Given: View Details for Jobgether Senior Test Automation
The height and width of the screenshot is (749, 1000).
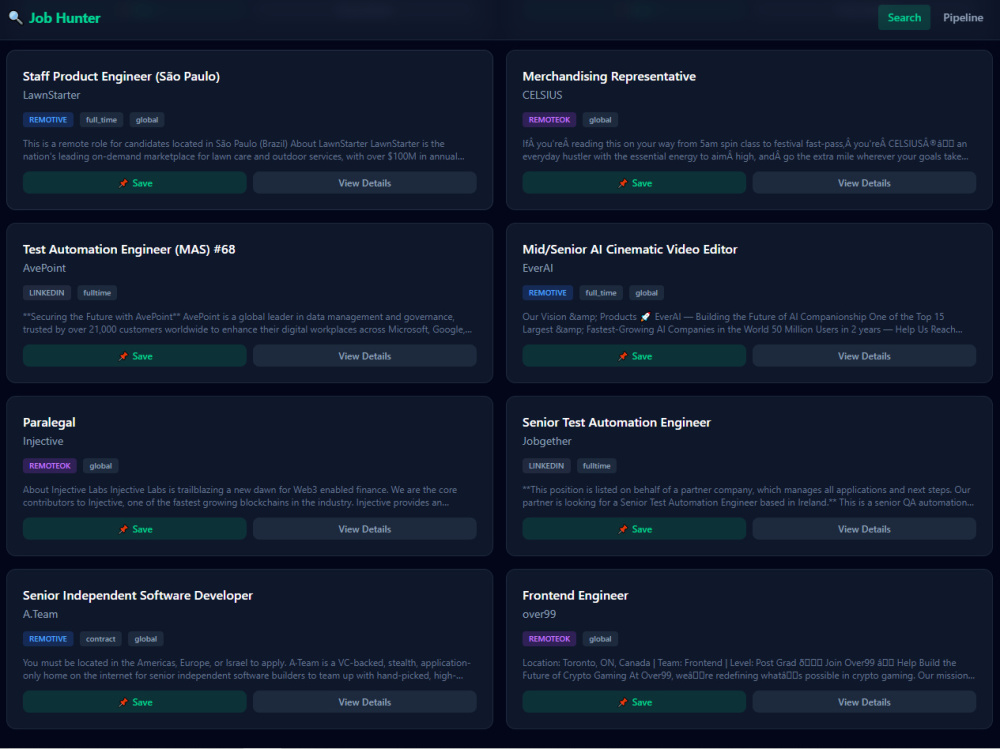Looking at the screenshot, I should point(864,529).
